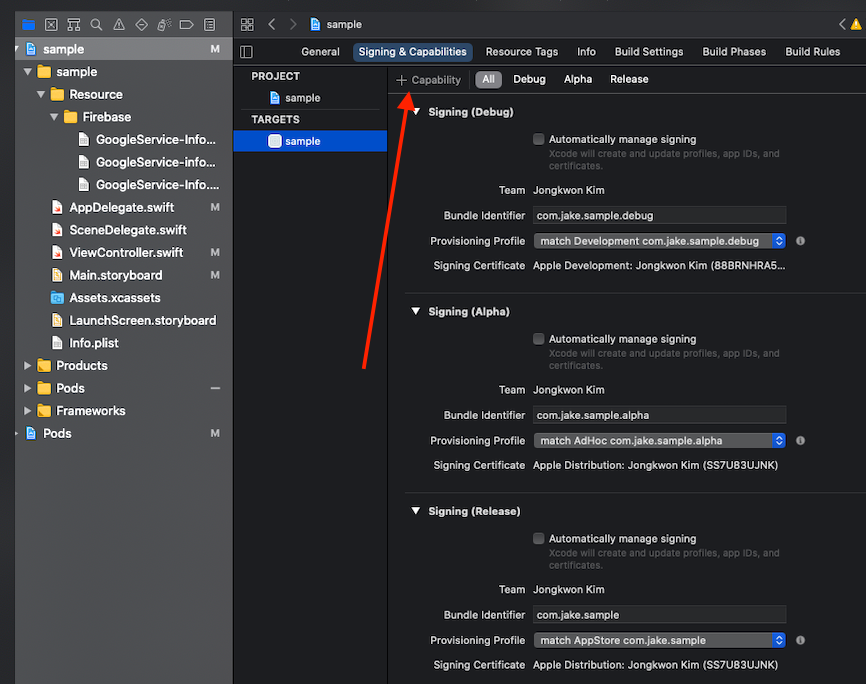Open Main.storyboard file
The width and height of the screenshot is (866, 684).
pyautogui.click(x=115, y=275)
